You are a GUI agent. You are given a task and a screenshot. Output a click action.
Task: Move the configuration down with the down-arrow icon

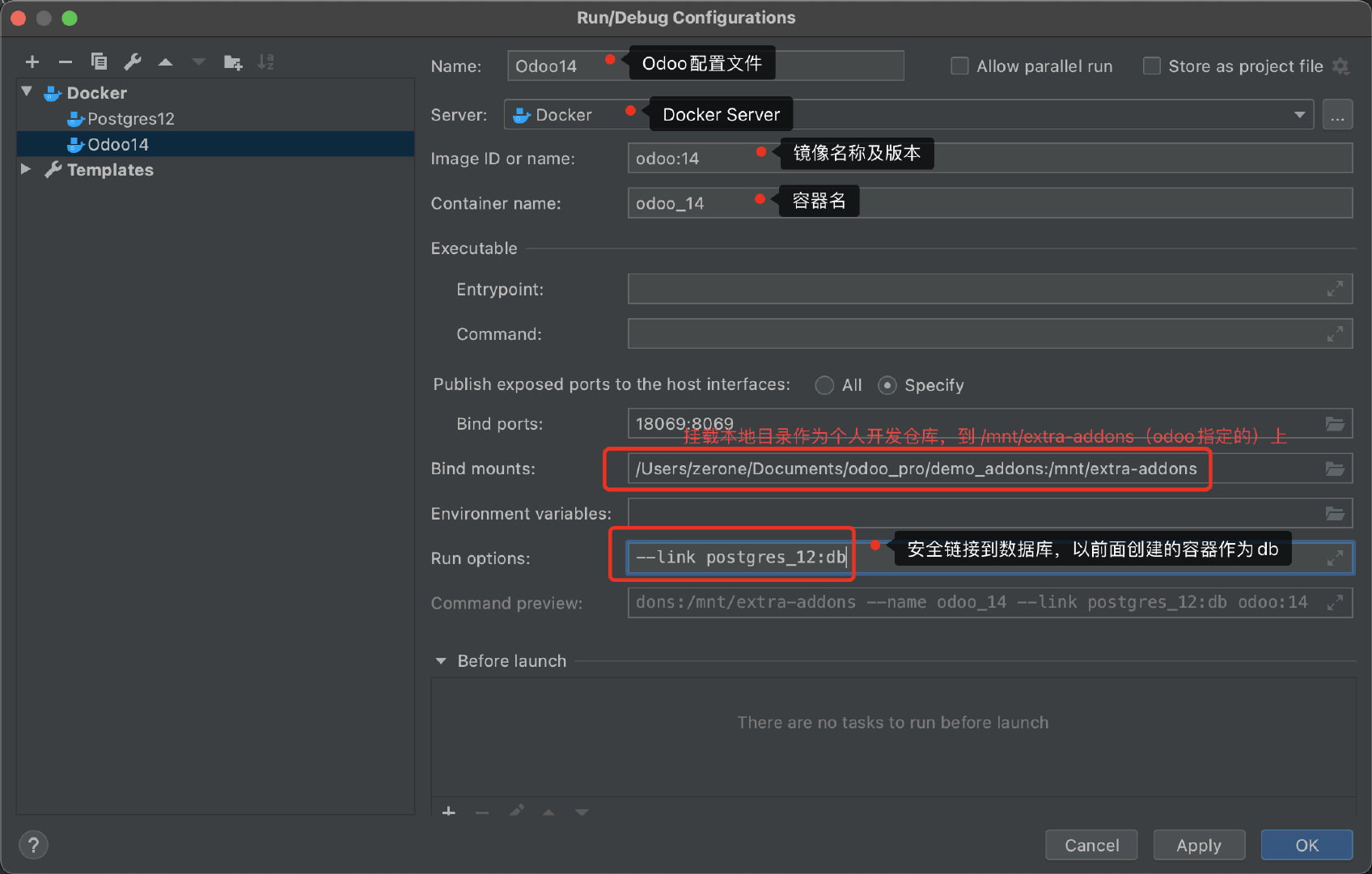[199, 61]
